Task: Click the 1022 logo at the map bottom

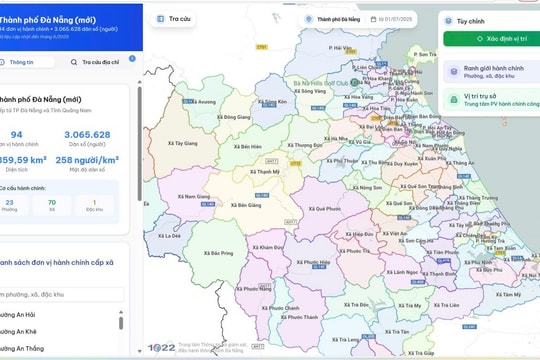Action: pos(162,348)
